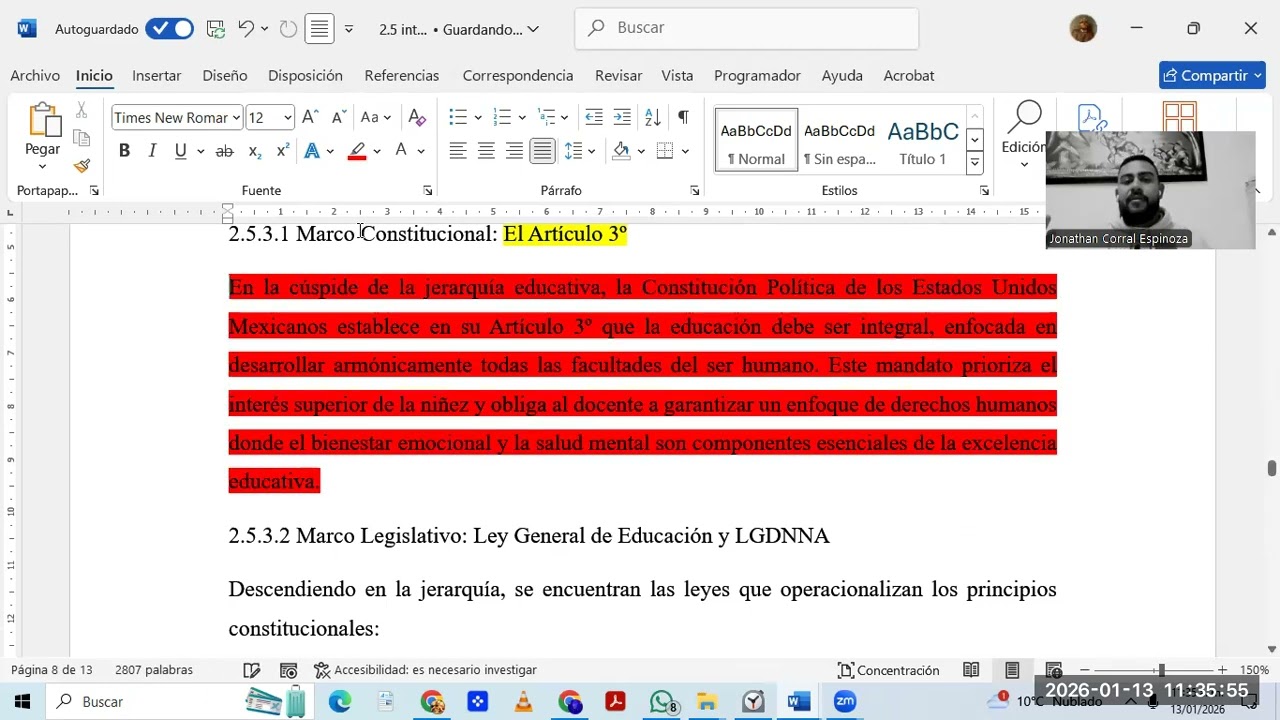Switch to Read mode view
This screenshot has width=1280, height=720.
[971, 670]
